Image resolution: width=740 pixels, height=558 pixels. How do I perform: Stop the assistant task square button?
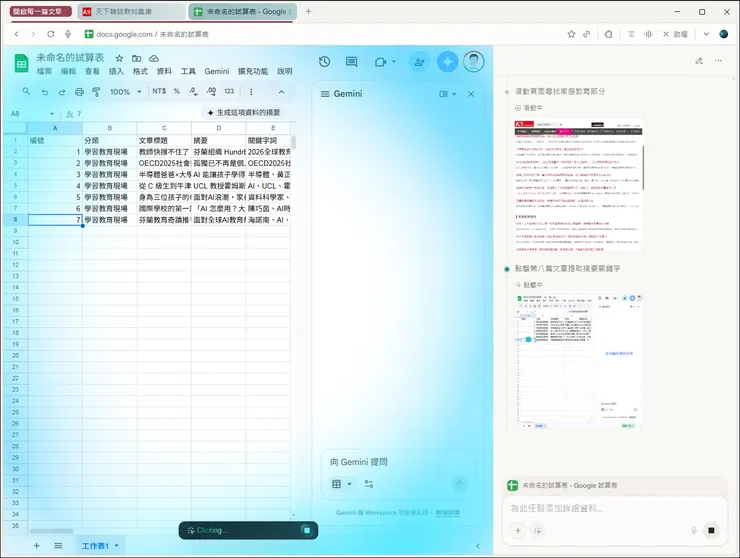tap(711, 531)
